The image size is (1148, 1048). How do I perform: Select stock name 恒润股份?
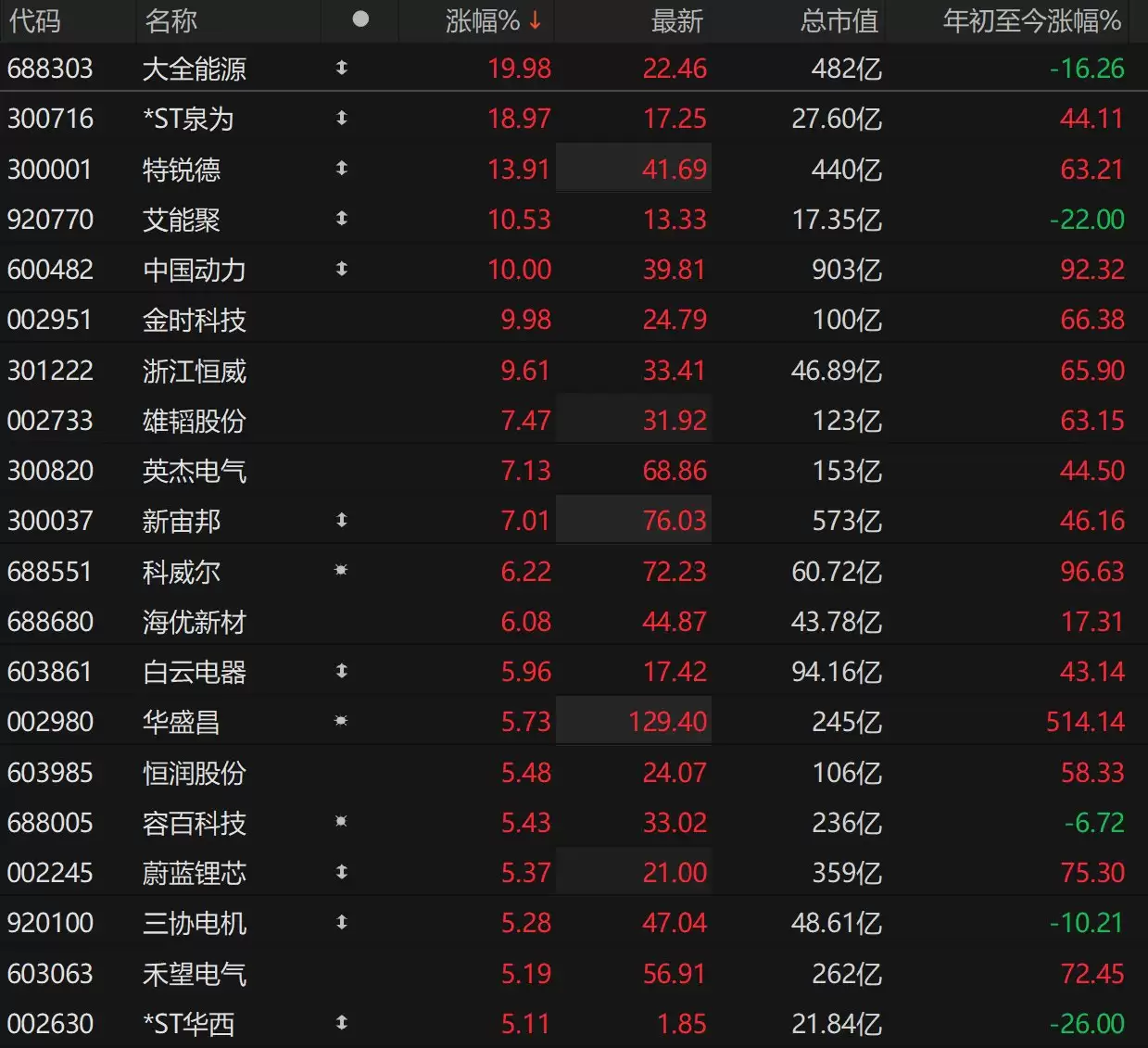[195, 773]
